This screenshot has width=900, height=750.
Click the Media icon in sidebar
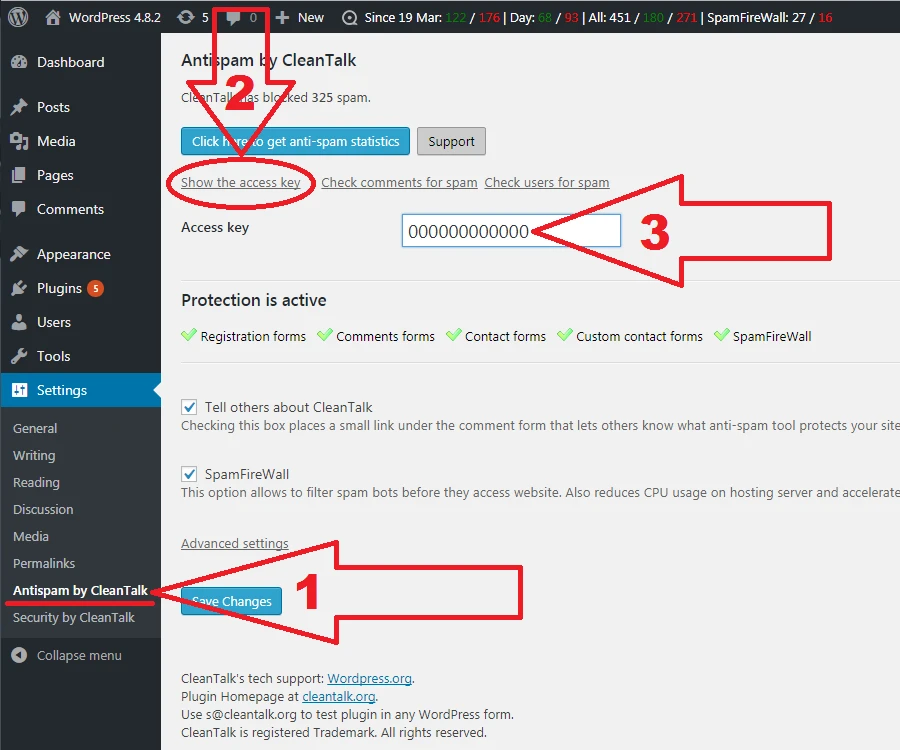(19, 141)
